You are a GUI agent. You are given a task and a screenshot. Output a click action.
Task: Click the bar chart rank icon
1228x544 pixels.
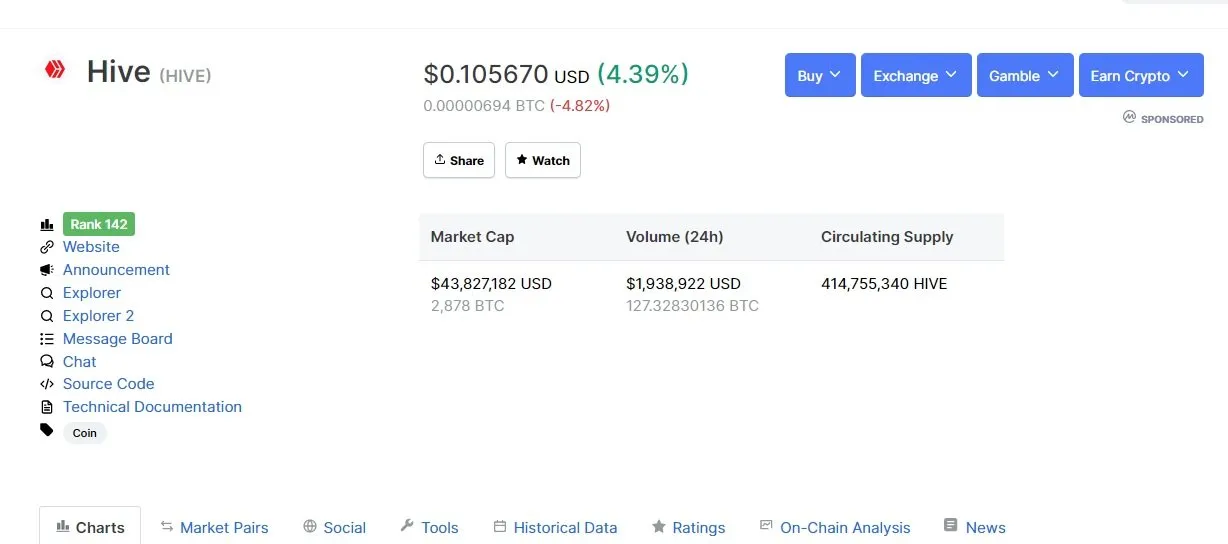[x=46, y=225]
